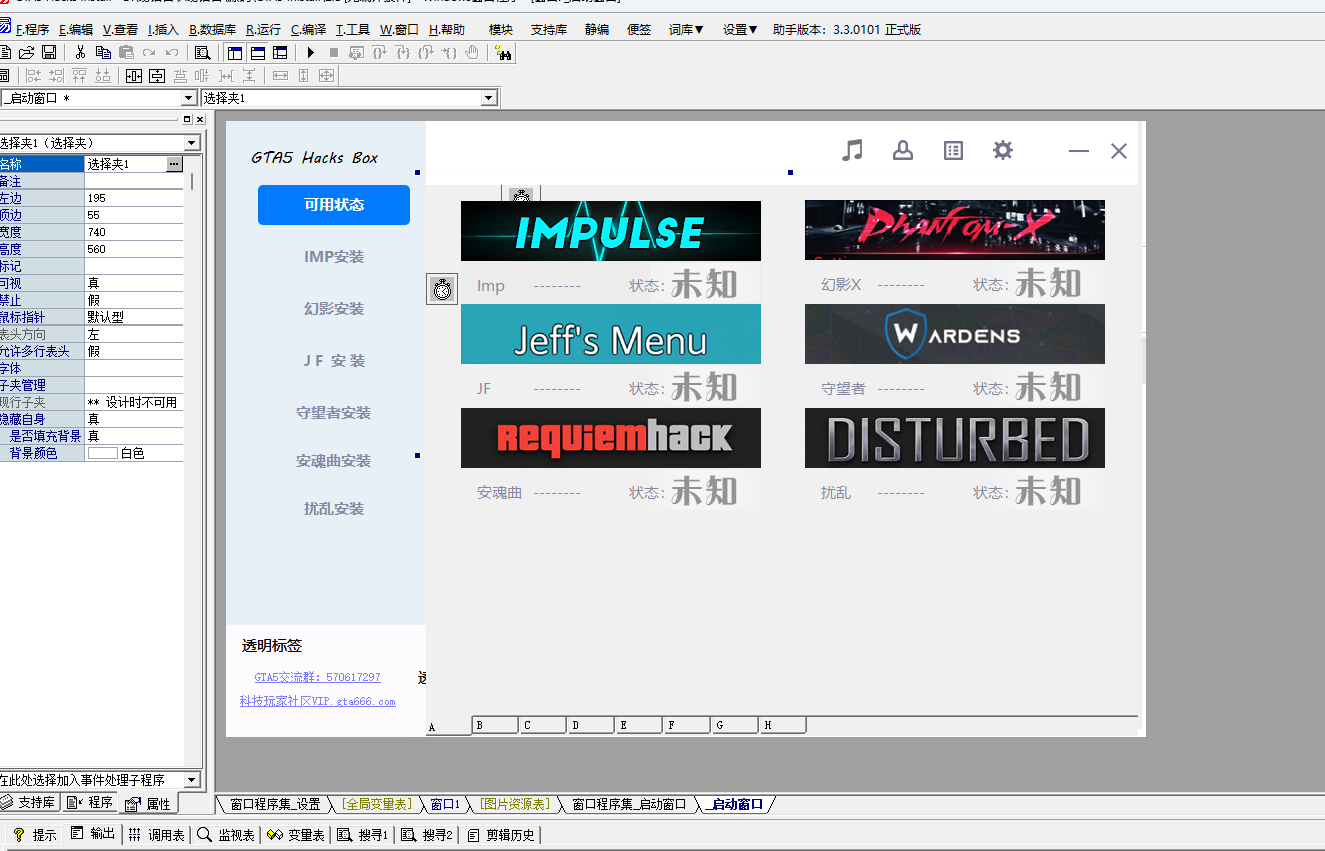Viewport: 1325px width, 851px height.
Task: Click the gear settings icon in header
Action: click(x=1003, y=150)
